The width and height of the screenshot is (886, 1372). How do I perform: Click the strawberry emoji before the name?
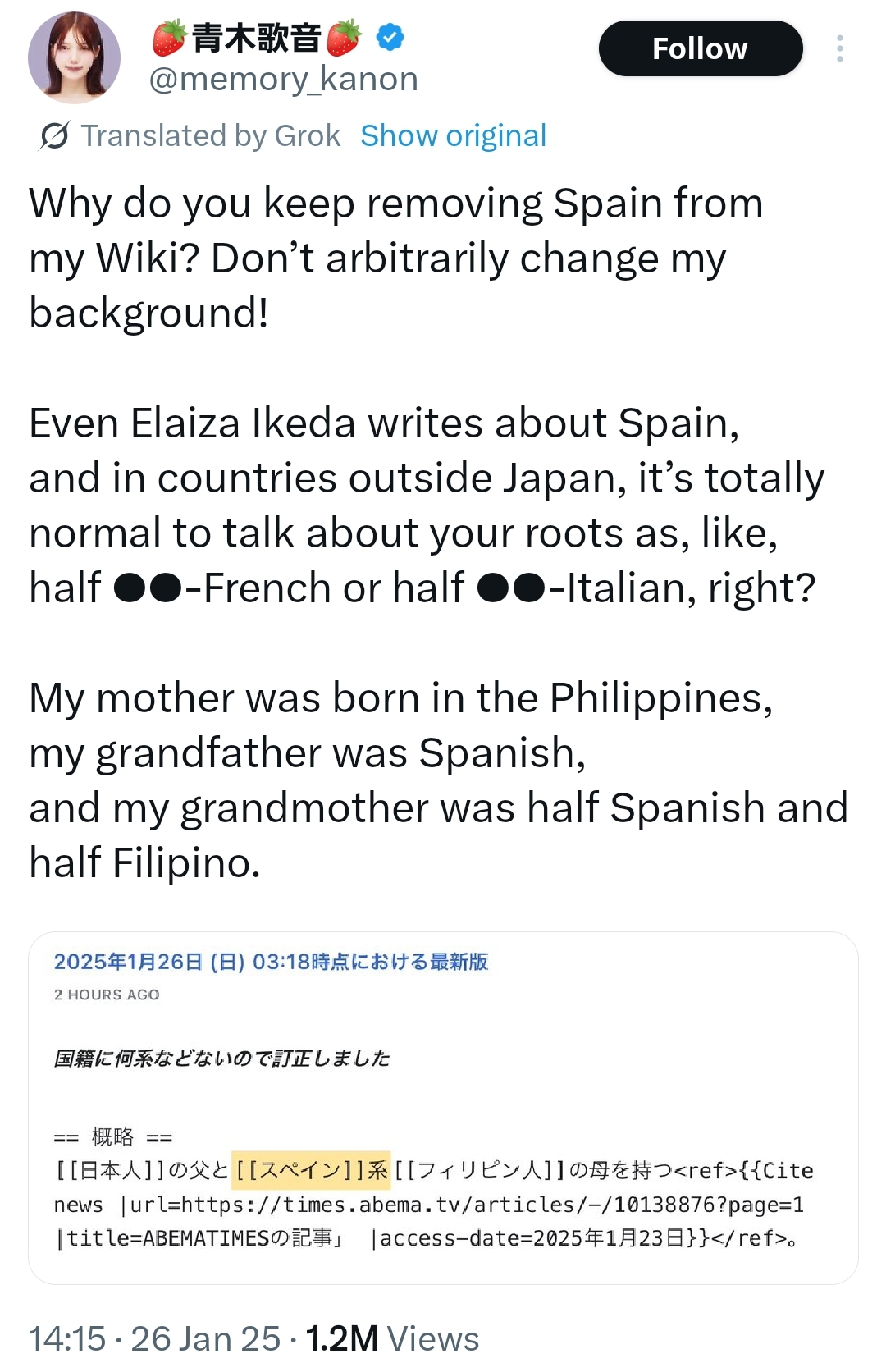169,38
